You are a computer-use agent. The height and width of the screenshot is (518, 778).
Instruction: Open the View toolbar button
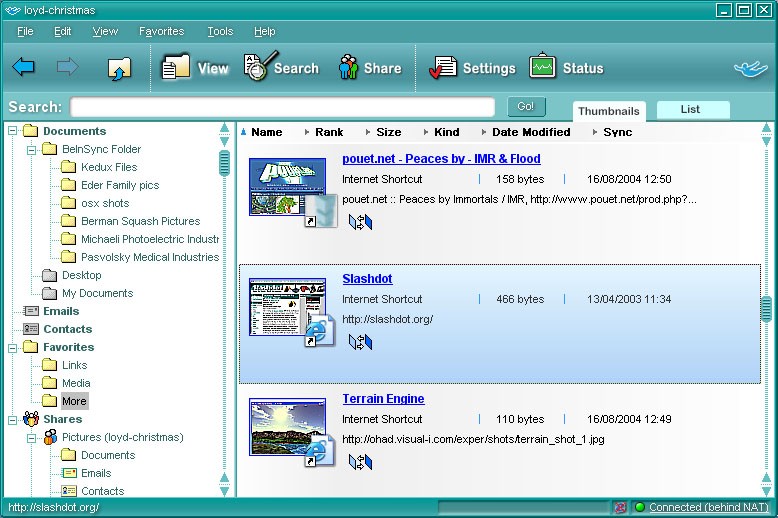click(x=195, y=67)
